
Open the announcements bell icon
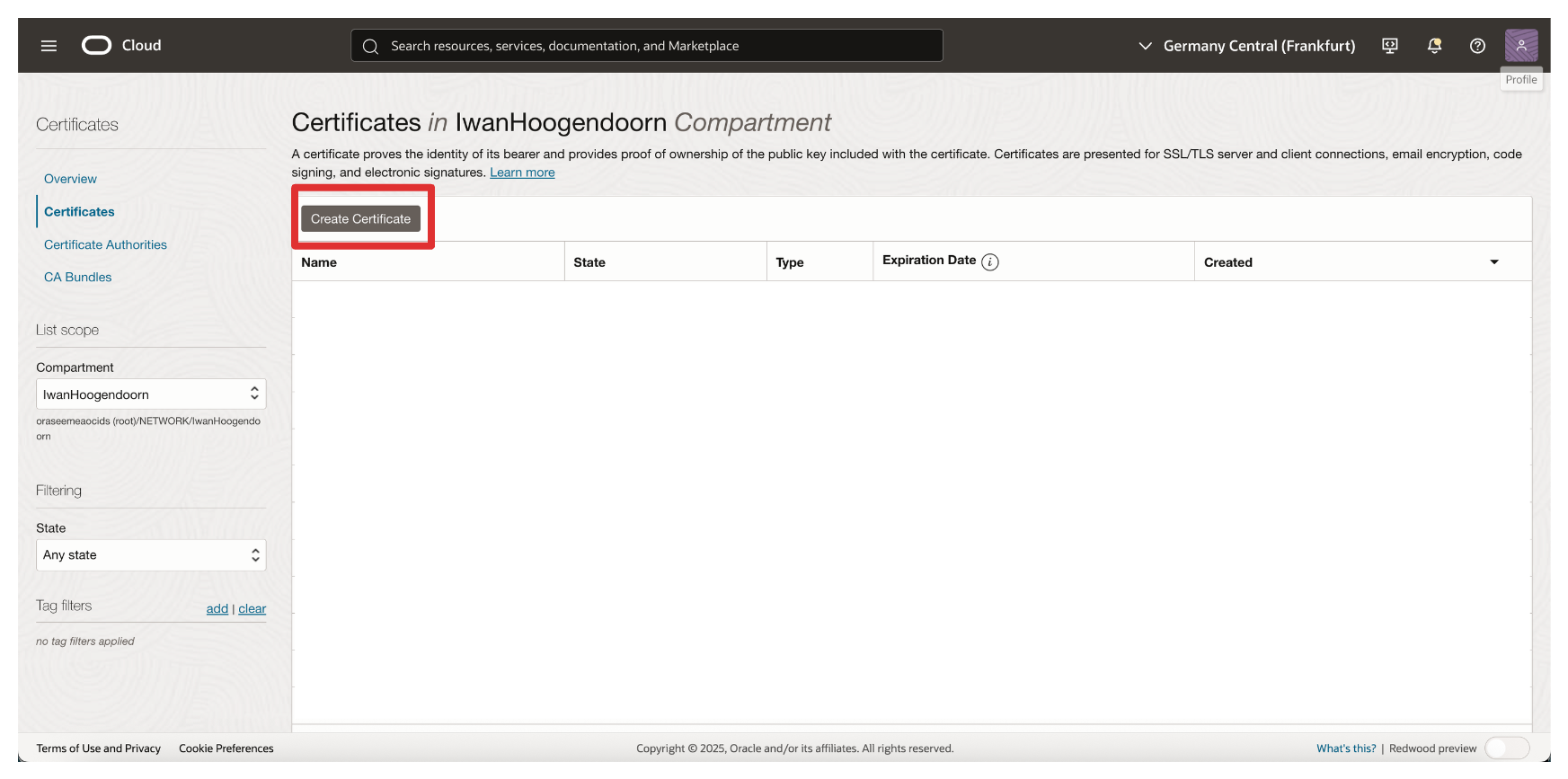click(x=1434, y=46)
